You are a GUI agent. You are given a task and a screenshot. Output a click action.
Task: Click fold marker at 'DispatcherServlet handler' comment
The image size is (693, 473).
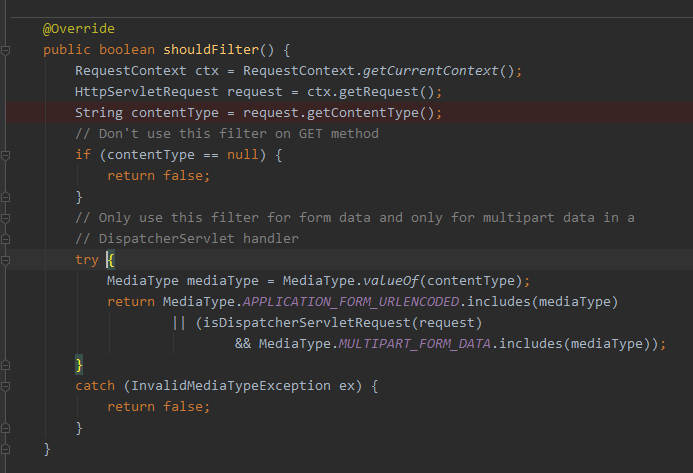coord(6,238)
